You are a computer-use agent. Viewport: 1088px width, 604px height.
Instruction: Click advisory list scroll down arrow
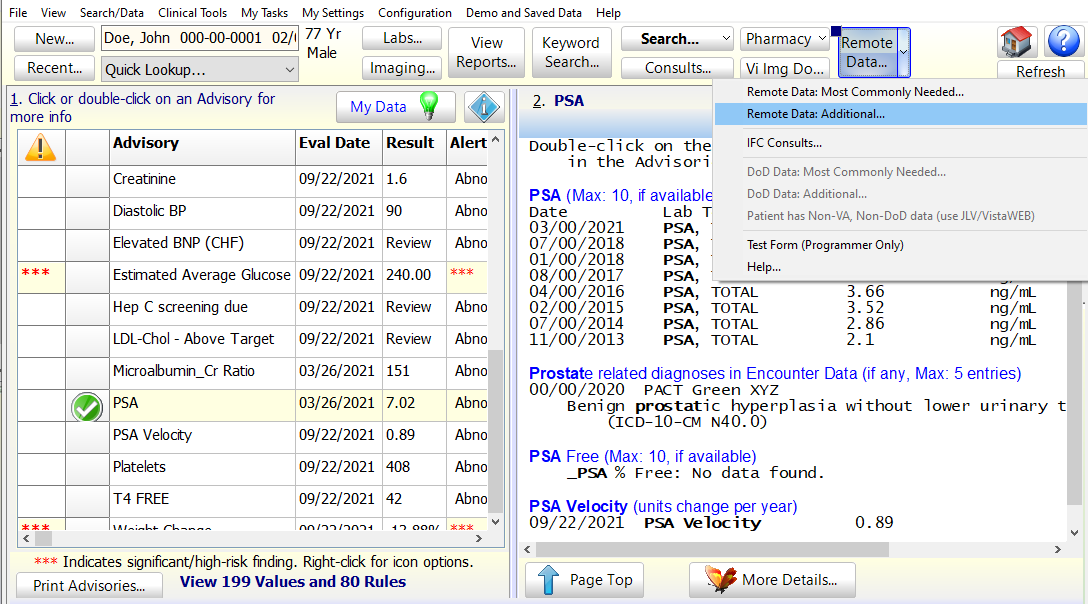(x=495, y=522)
